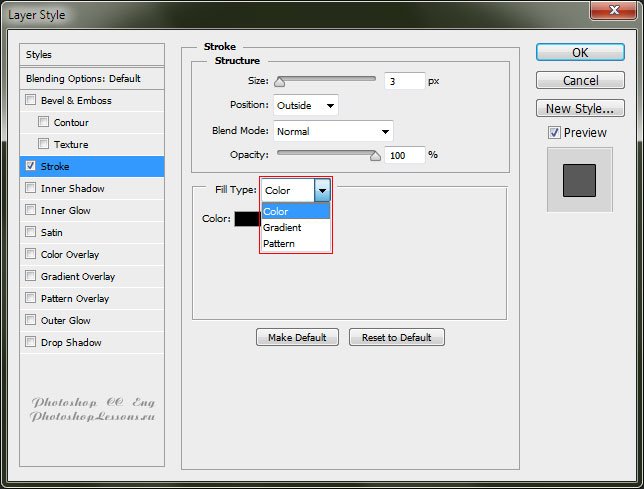Open the black stroke color swatch
The width and height of the screenshot is (644, 489).
pos(246,219)
